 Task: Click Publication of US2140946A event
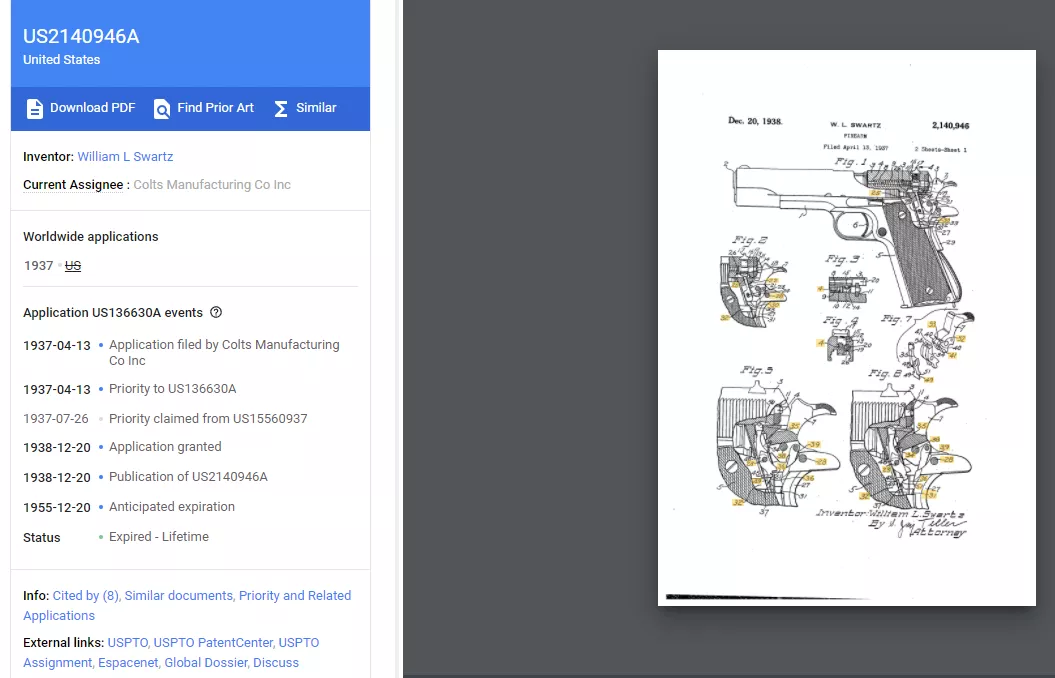click(188, 477)
